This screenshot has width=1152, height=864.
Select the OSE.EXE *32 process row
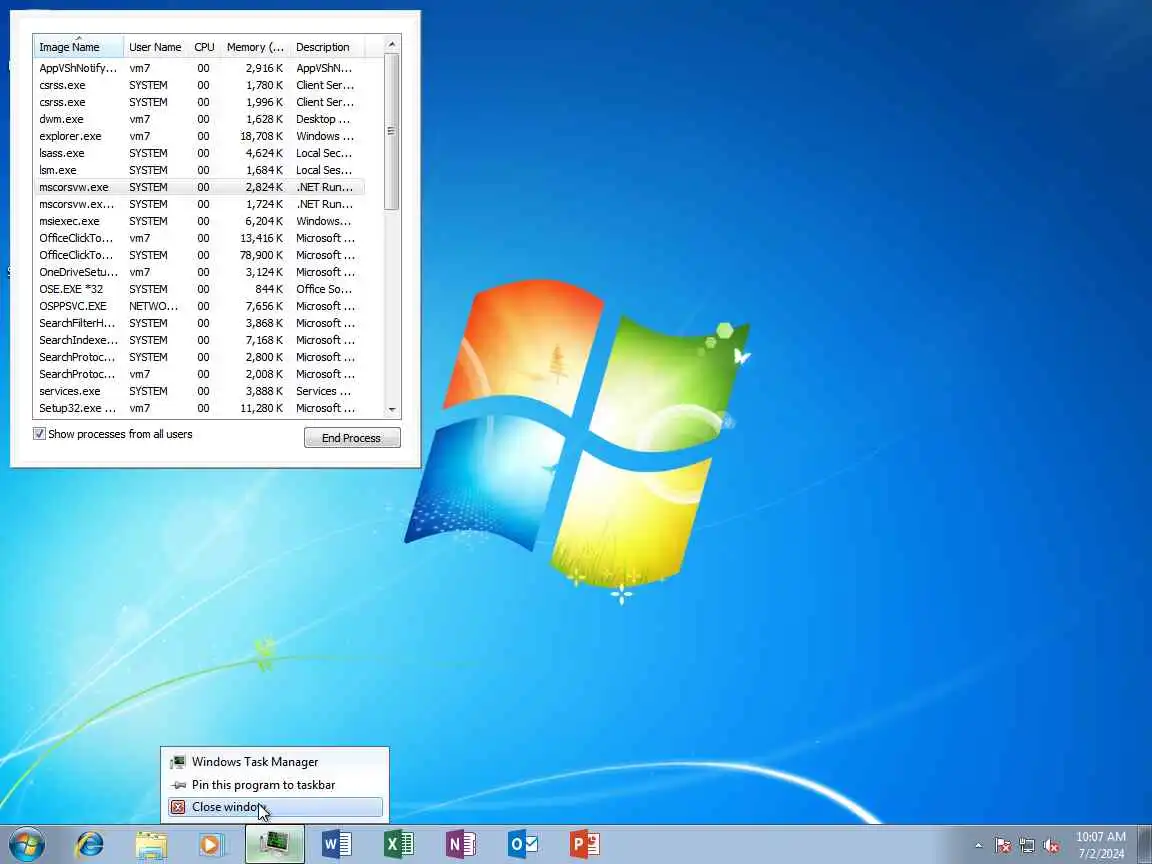pos(198,289)
